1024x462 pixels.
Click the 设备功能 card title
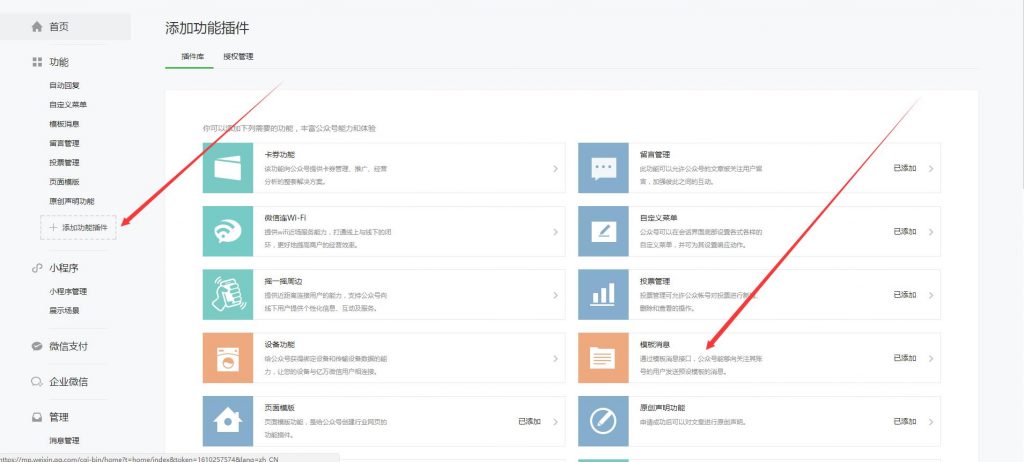pos(280,345)
